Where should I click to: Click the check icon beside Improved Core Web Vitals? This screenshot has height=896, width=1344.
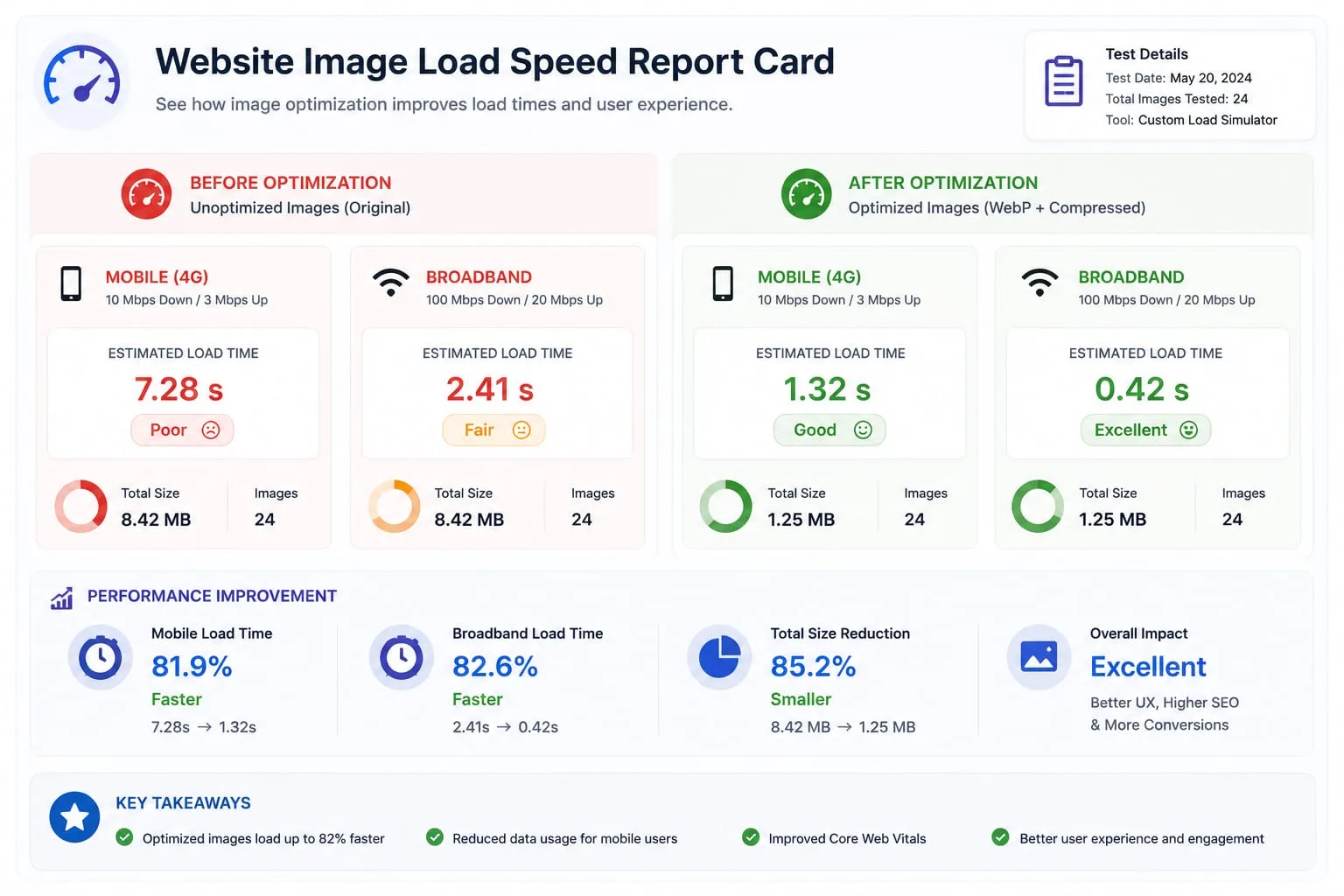click(751, 837)
